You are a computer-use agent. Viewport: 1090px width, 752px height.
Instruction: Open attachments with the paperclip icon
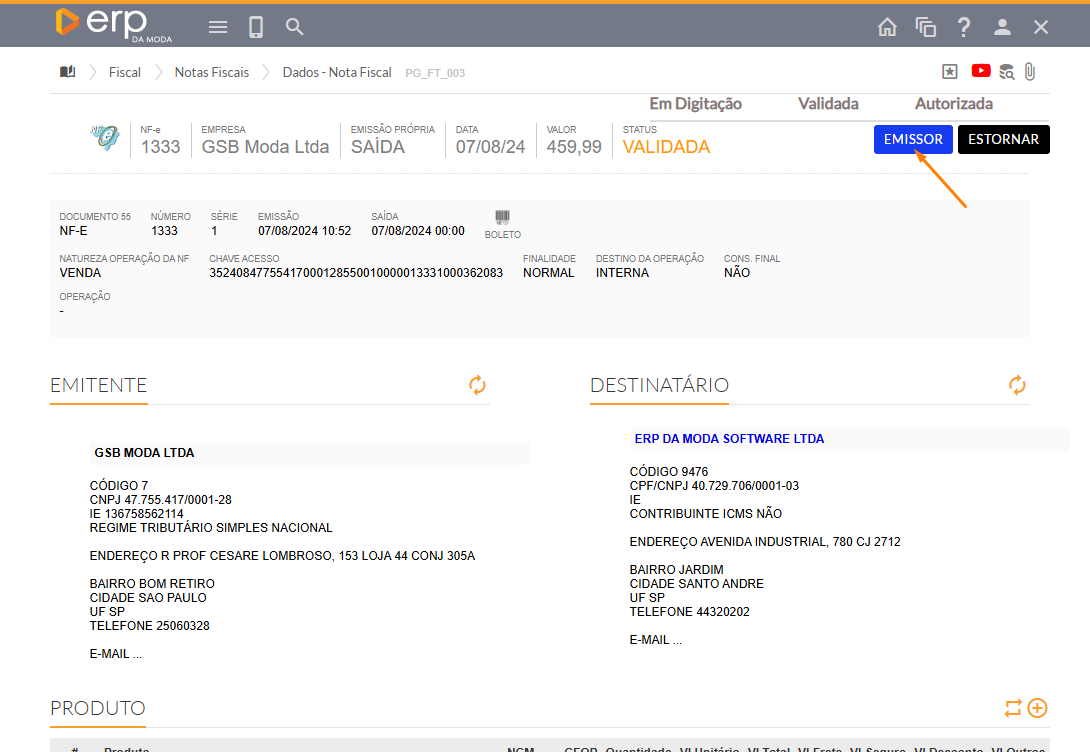coord(1030,72)
